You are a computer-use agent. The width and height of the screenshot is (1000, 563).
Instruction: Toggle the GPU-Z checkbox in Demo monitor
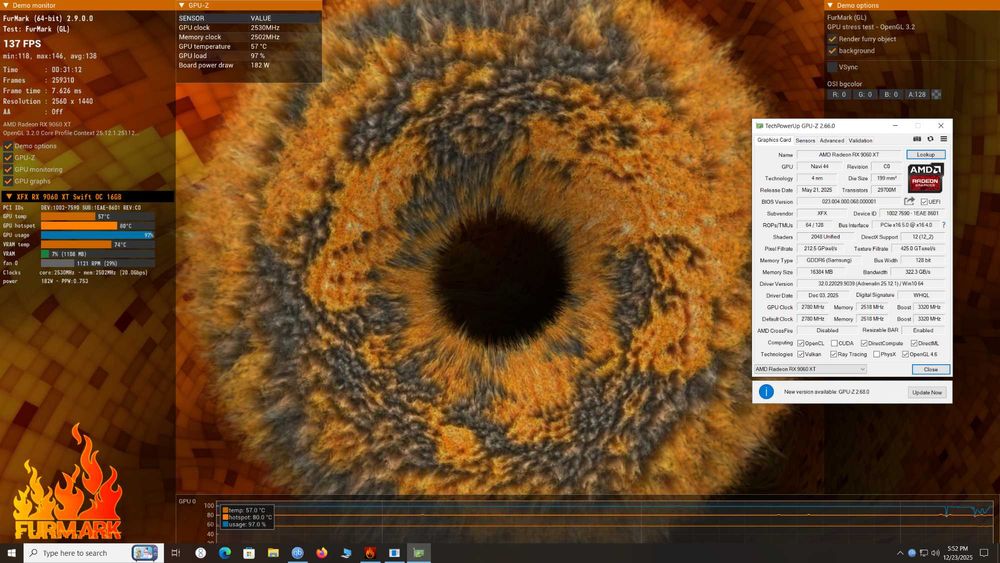8,157
